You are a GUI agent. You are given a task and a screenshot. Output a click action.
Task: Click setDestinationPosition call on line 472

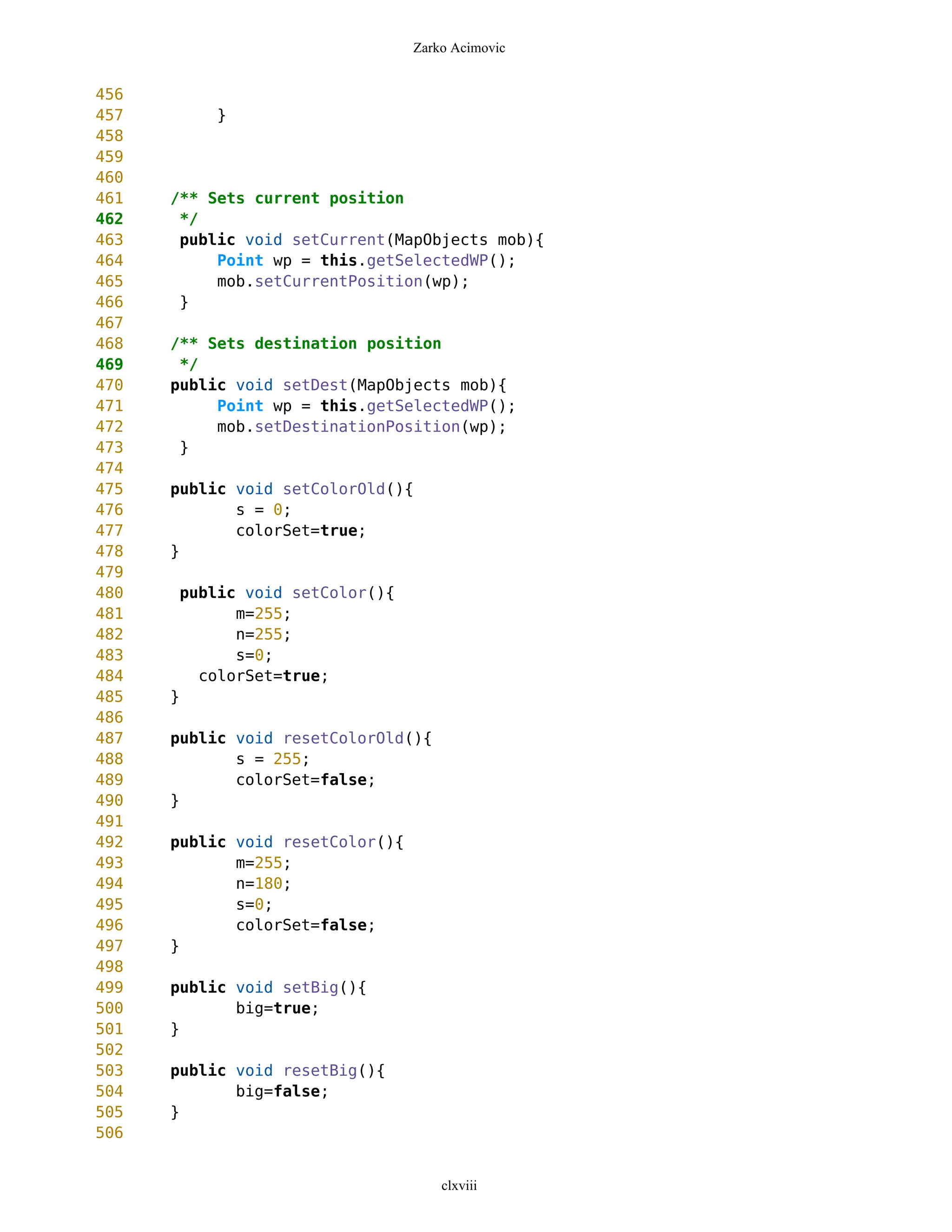[357, 426]
